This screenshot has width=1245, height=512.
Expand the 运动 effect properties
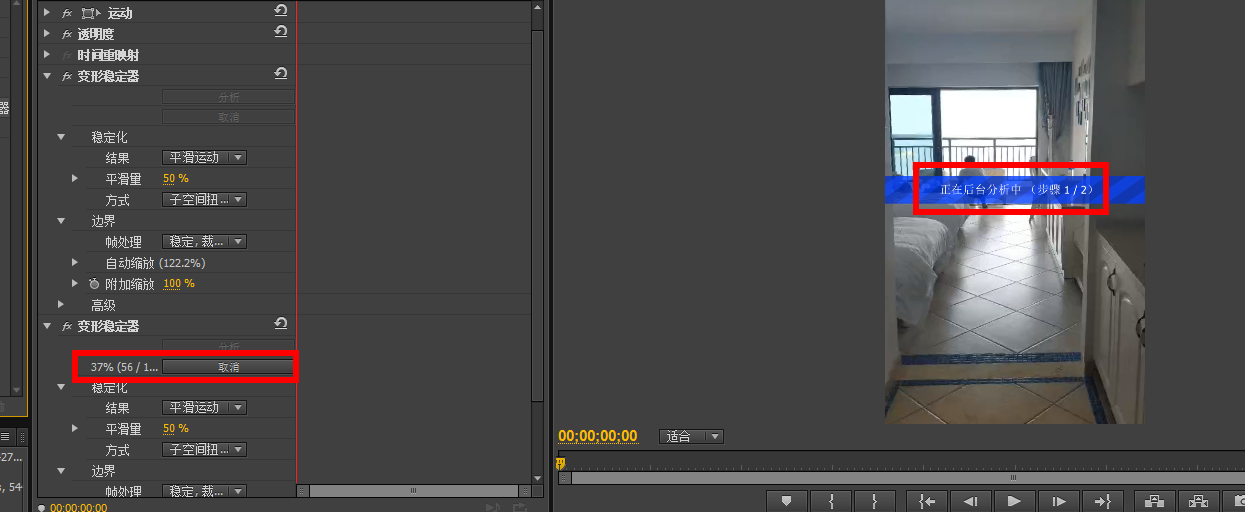pyautogui.click(x=47, y=13)
